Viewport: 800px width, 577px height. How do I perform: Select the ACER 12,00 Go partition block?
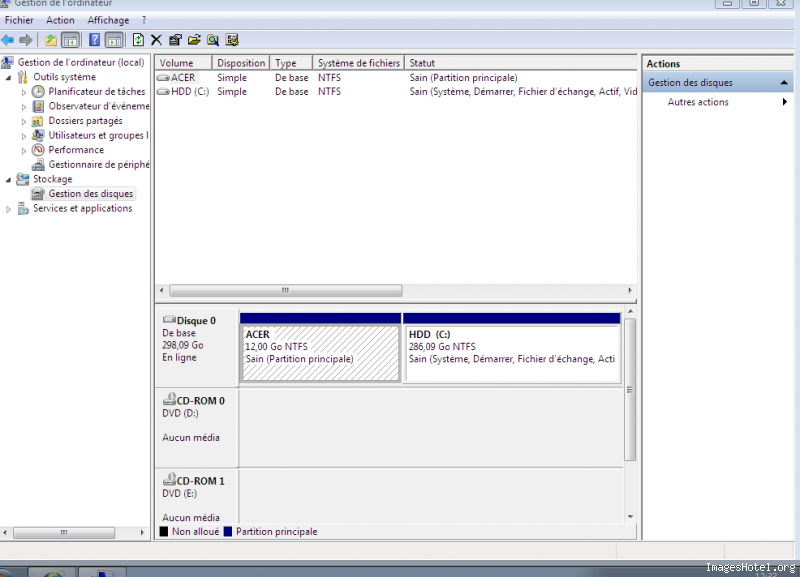(320, 352)
